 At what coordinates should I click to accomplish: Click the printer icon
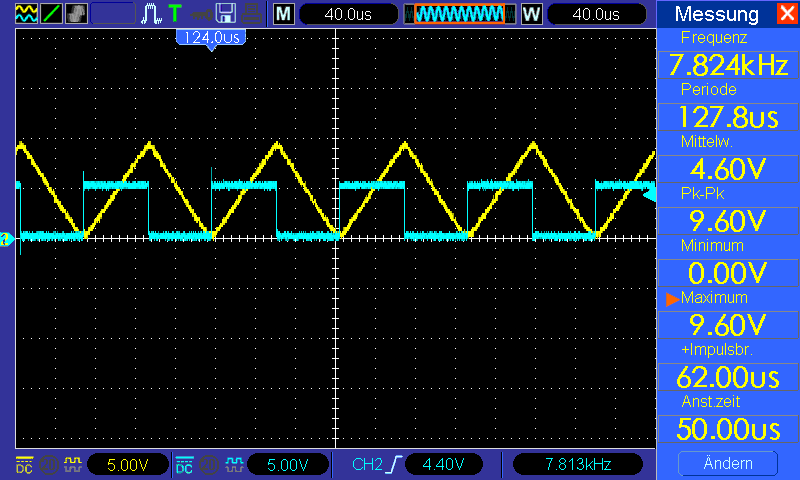click(252, 14)
